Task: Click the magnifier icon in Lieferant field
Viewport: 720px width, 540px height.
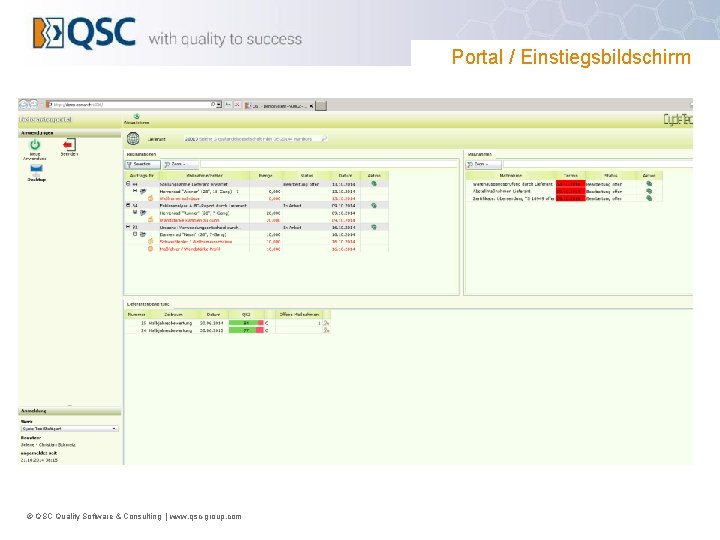Action: coord(324,139)
